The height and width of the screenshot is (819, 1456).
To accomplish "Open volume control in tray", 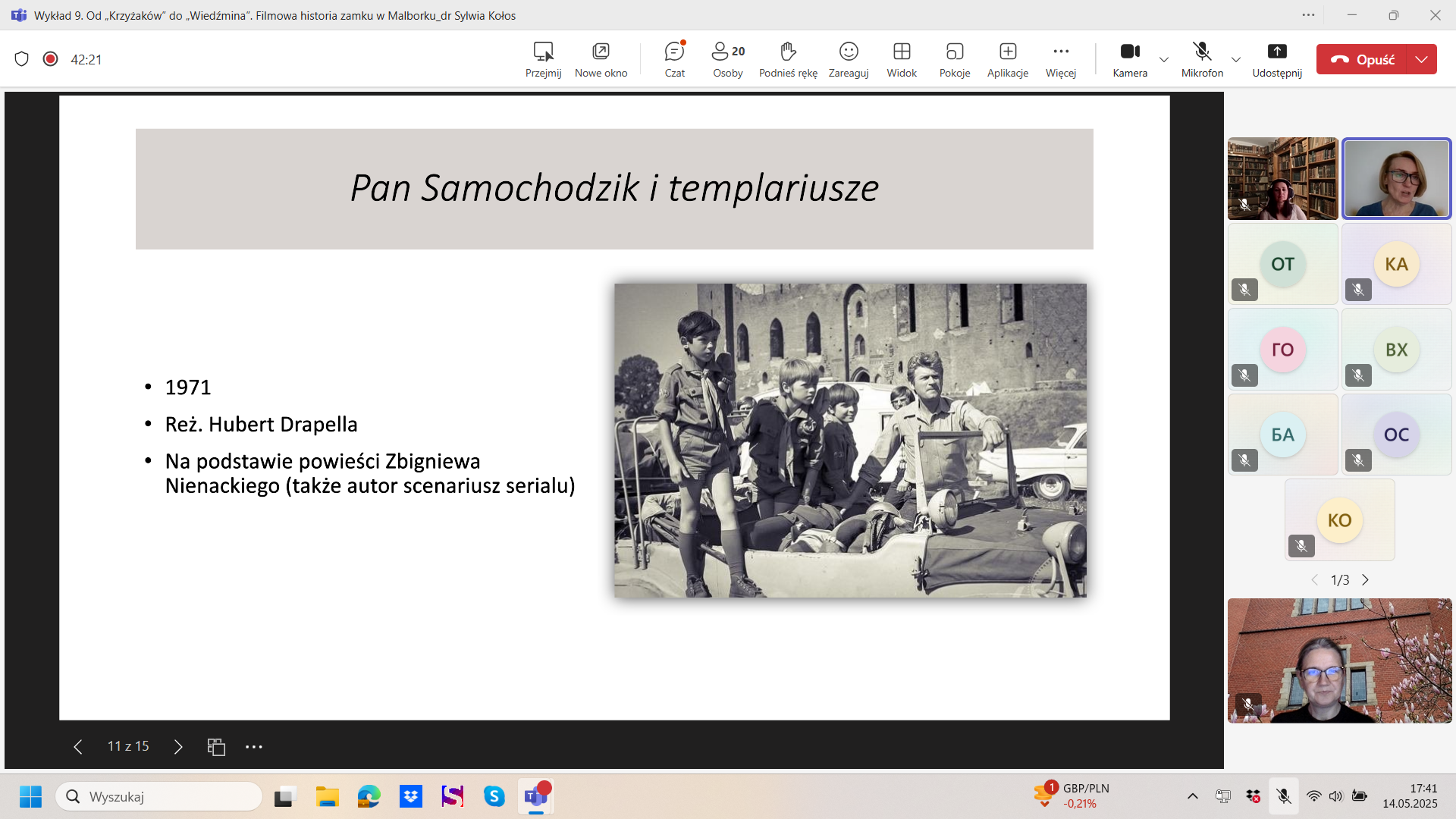I will [x=1335, y=796].
